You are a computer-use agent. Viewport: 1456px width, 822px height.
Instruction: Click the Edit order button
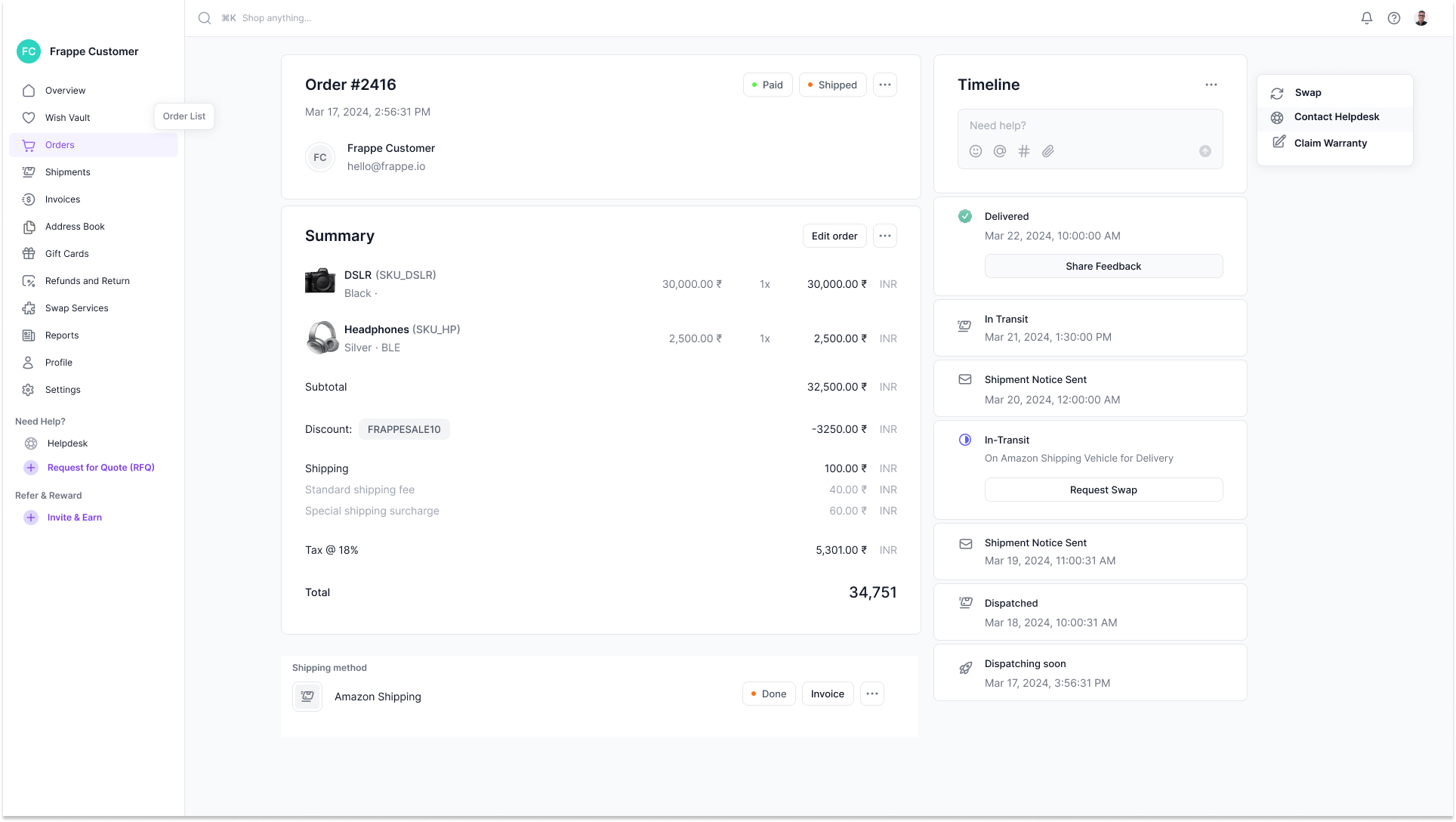coord(834,236)
